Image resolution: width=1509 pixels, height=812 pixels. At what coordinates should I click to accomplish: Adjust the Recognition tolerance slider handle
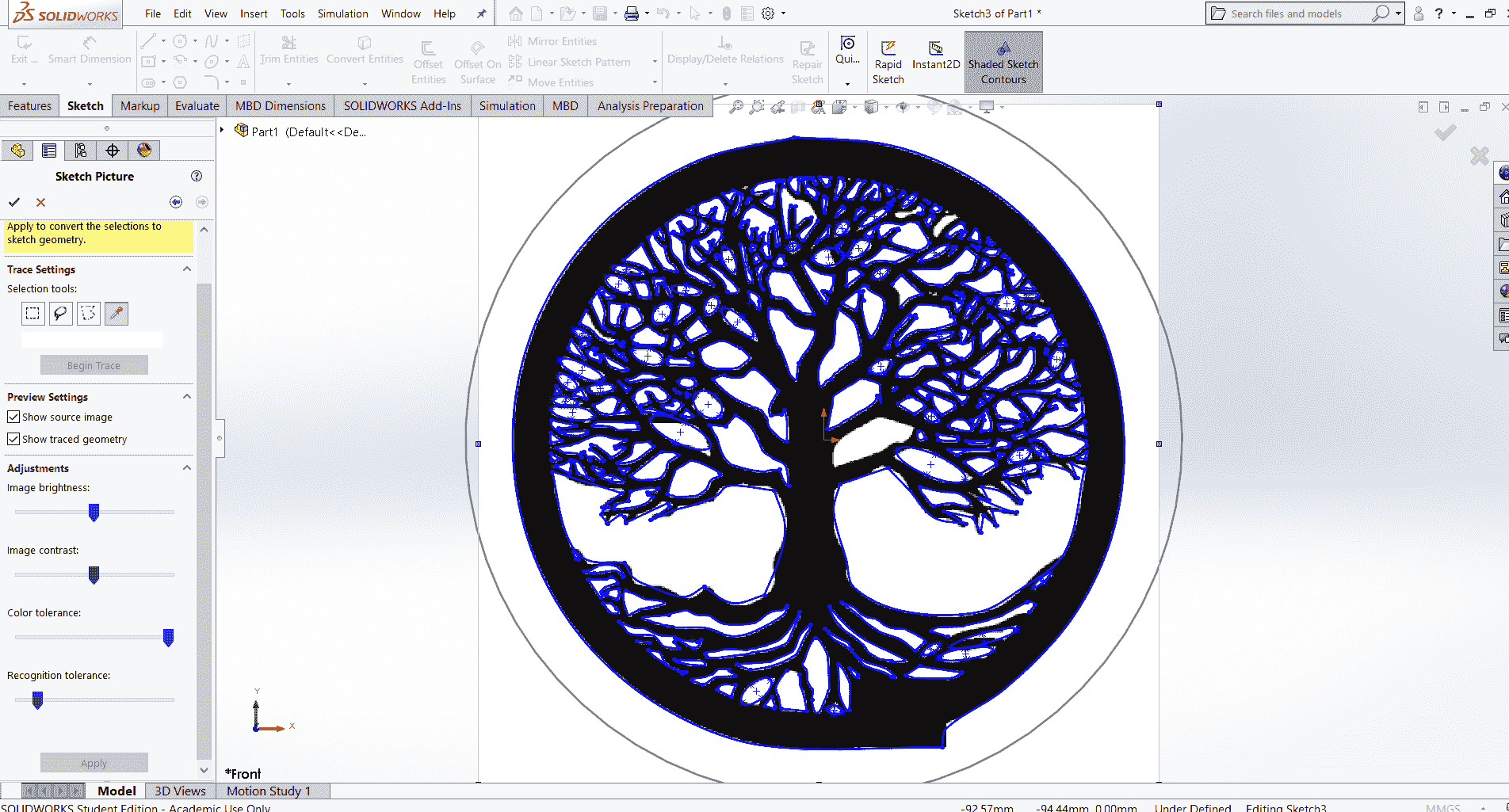click(x=37, y=700)
